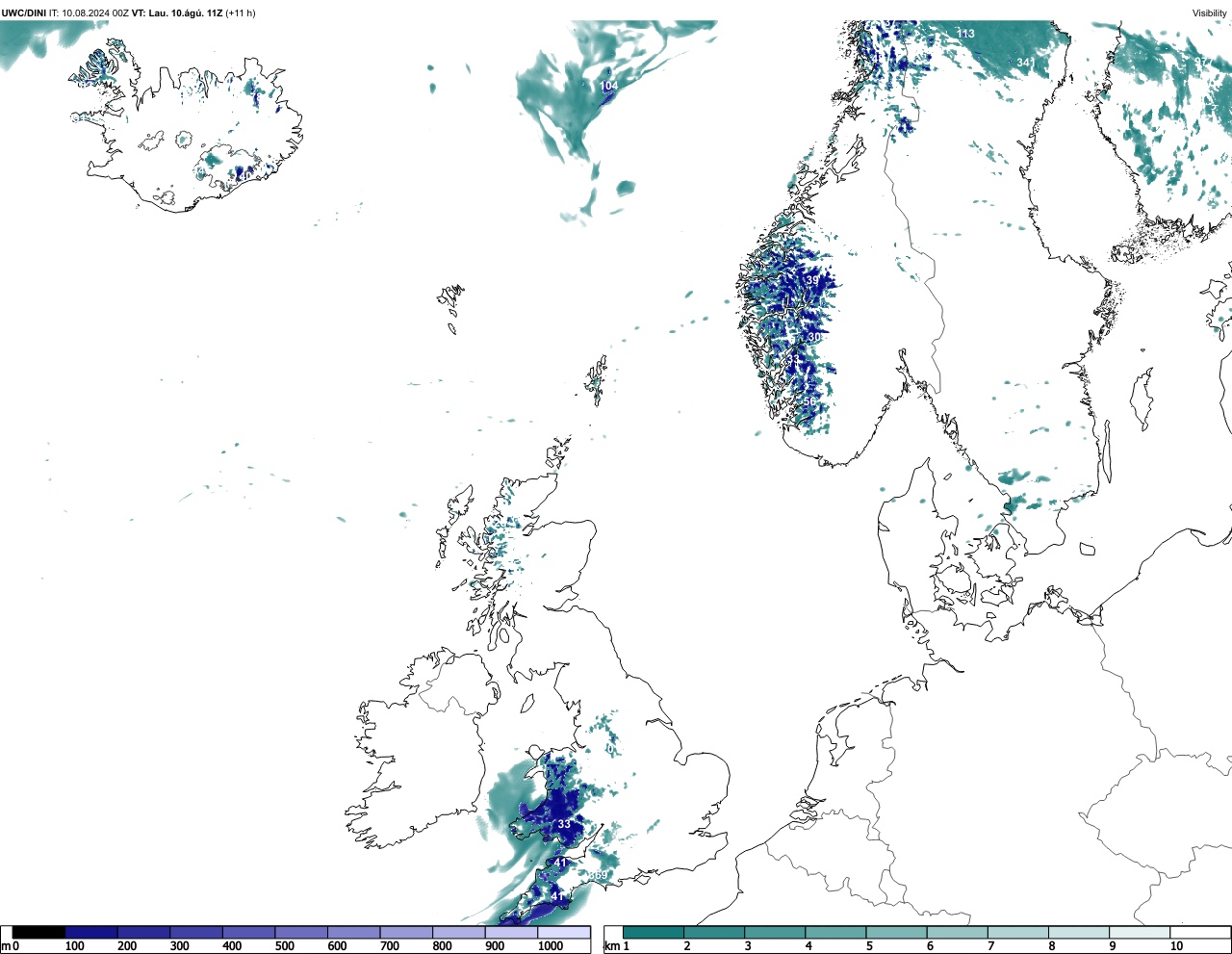Click the '30' value over southern Norway

pos(814,338)
